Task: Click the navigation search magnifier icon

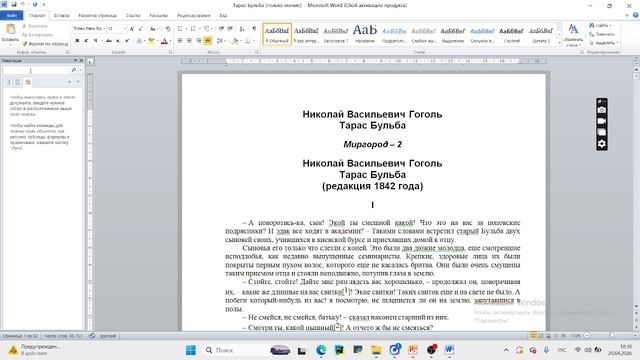Action: (74, 70)
